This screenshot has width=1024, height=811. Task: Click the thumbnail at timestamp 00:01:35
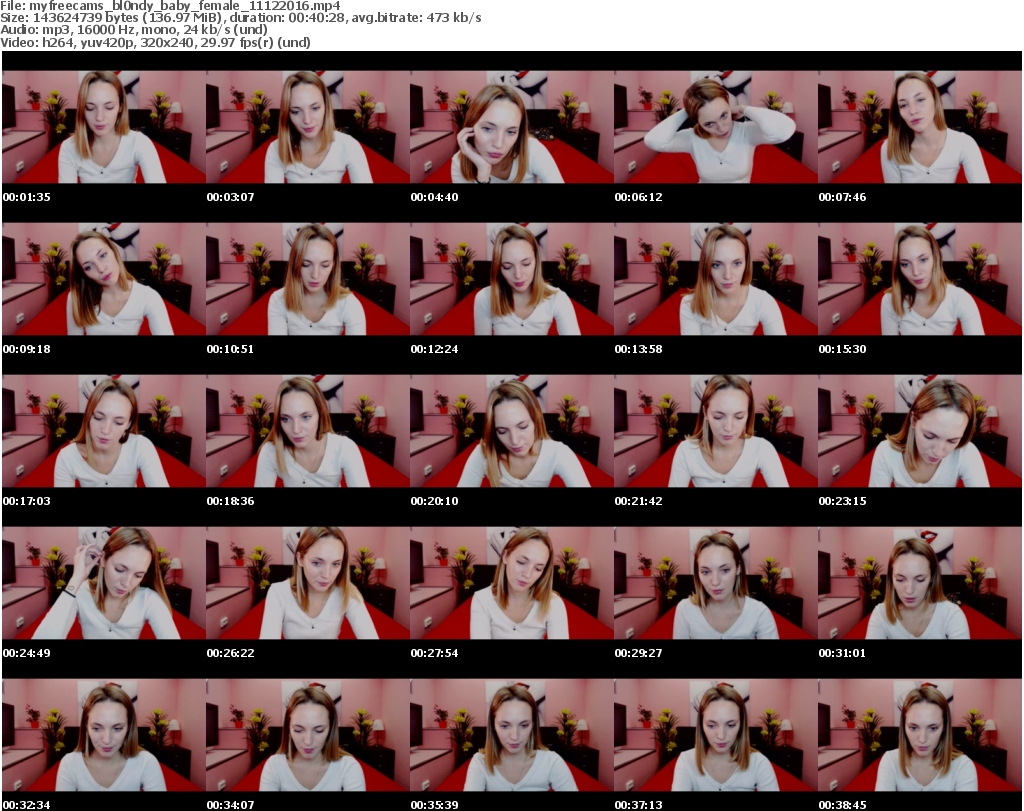[x=103, y=127]
